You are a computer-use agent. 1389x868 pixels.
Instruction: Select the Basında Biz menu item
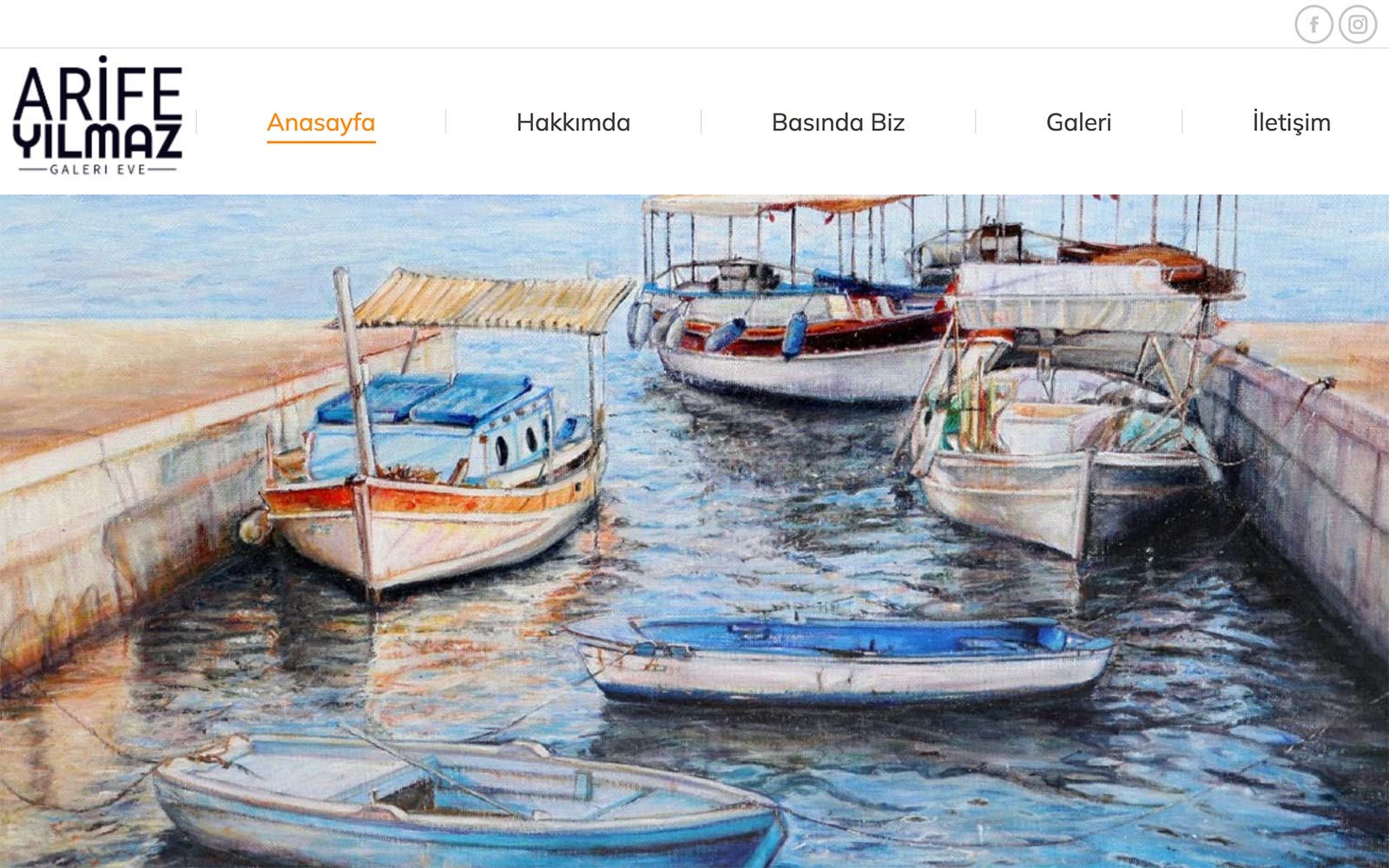[838, 122]
